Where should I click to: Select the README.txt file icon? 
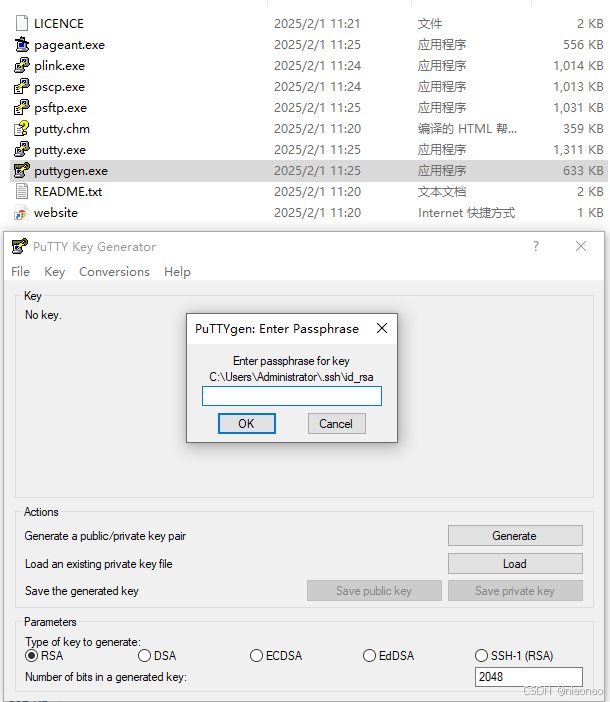(x=21, y=192)
